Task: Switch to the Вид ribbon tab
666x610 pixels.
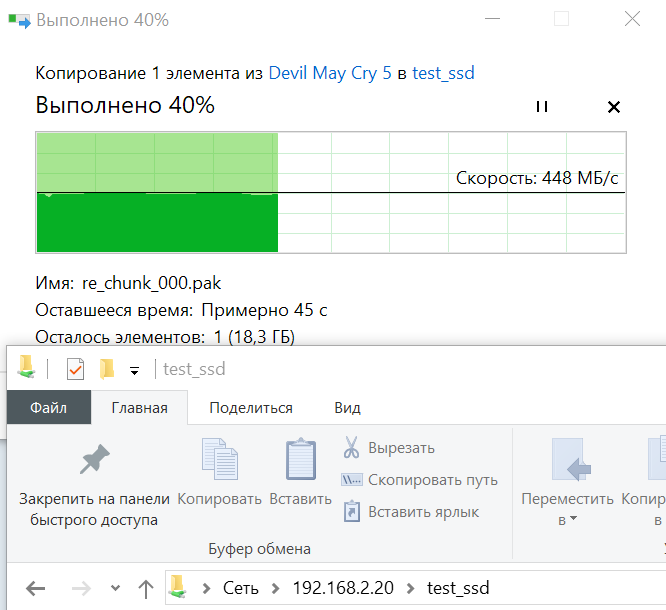Action: coord(347,408)
